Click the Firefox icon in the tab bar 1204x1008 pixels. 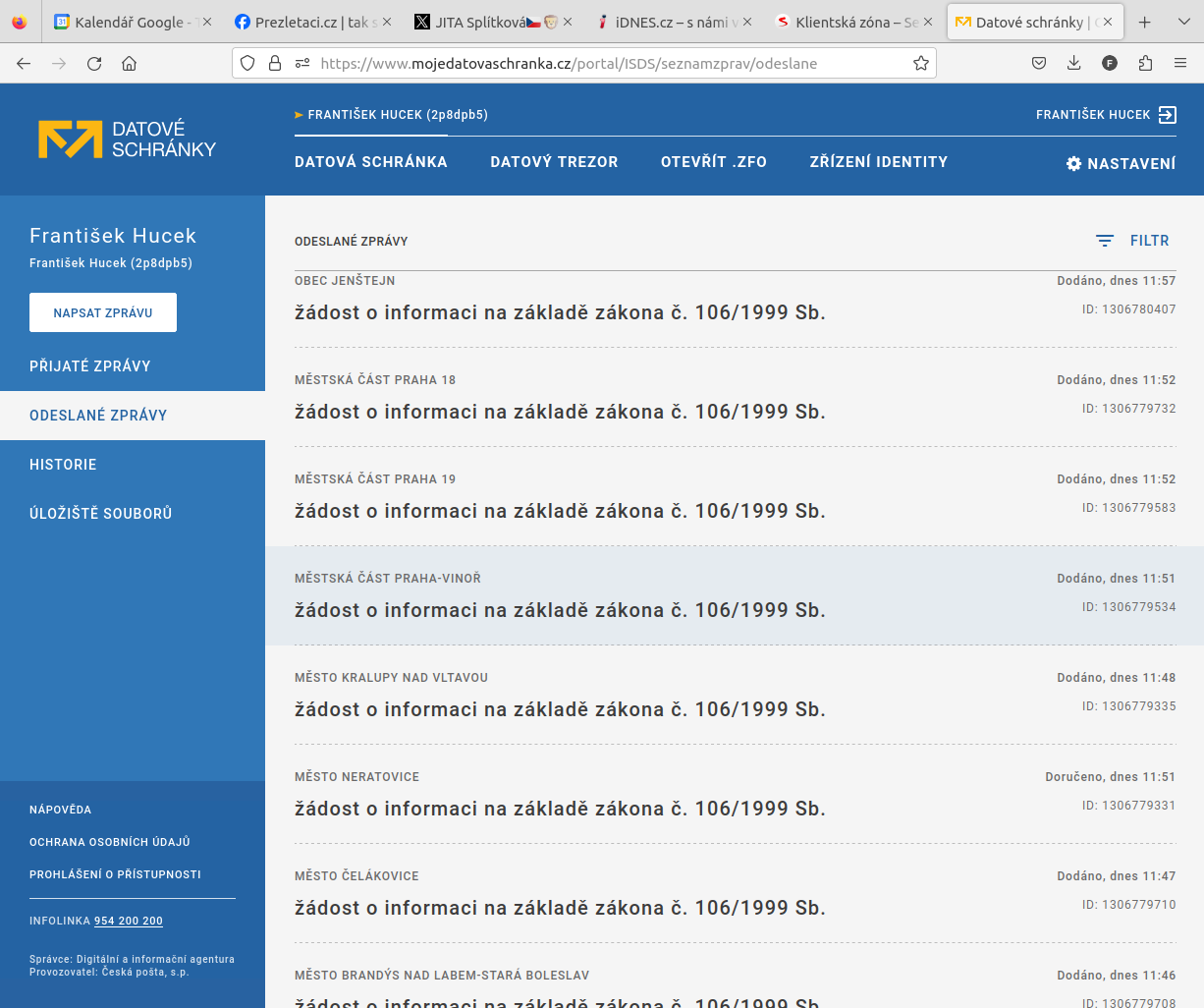[x=20, y=22]
